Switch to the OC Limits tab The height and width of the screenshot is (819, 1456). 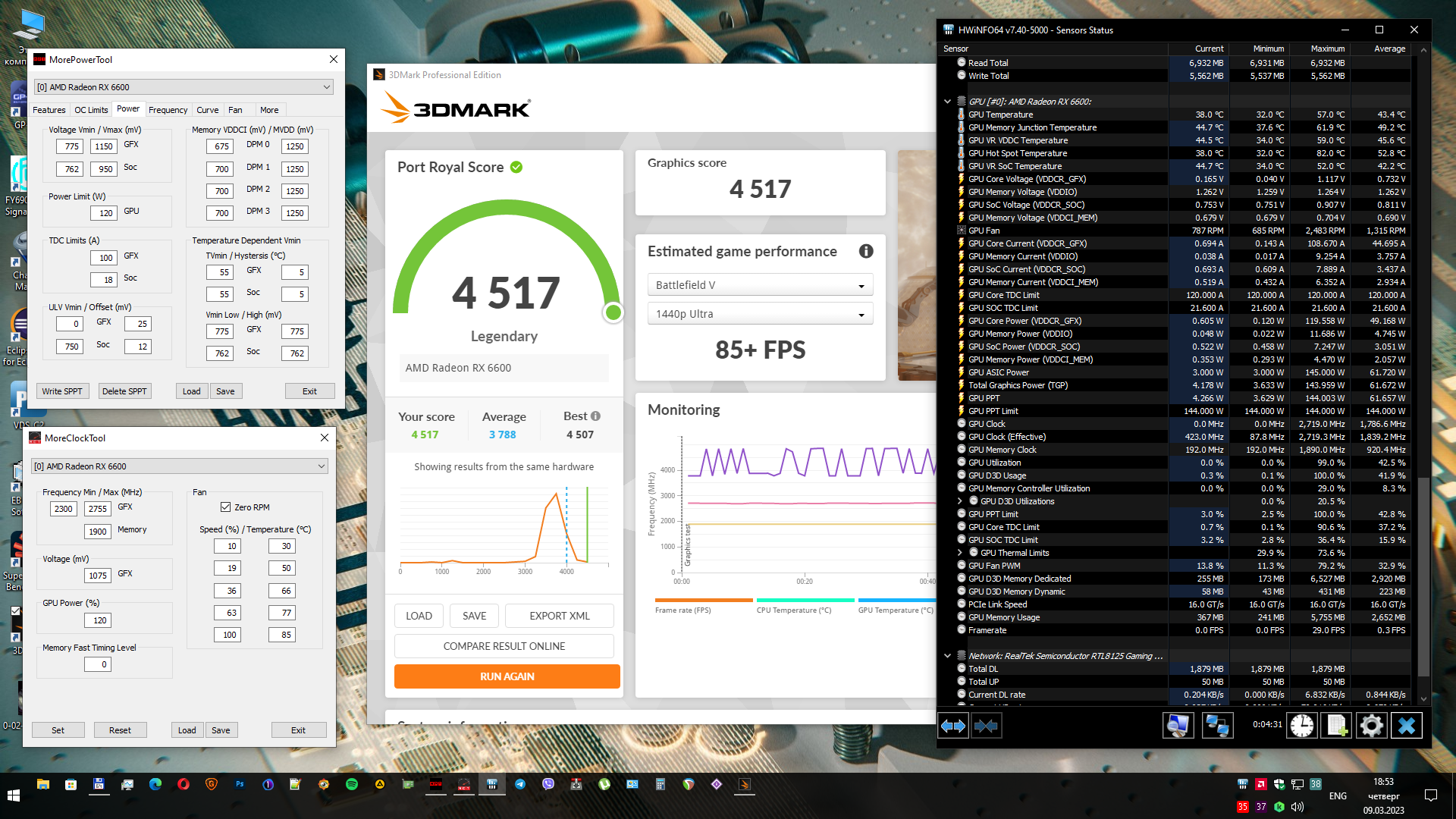coord(91,110)
